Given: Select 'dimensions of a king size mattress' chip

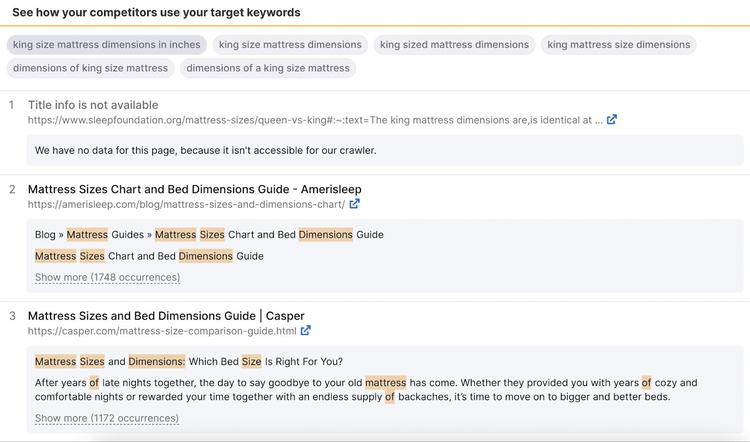Looking at the screenshot, I should pos(268,68).
